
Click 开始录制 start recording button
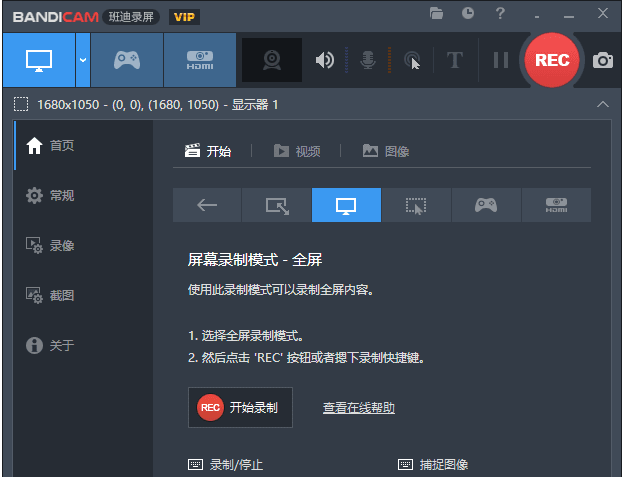pyautogui.click(x=240, y=408)
